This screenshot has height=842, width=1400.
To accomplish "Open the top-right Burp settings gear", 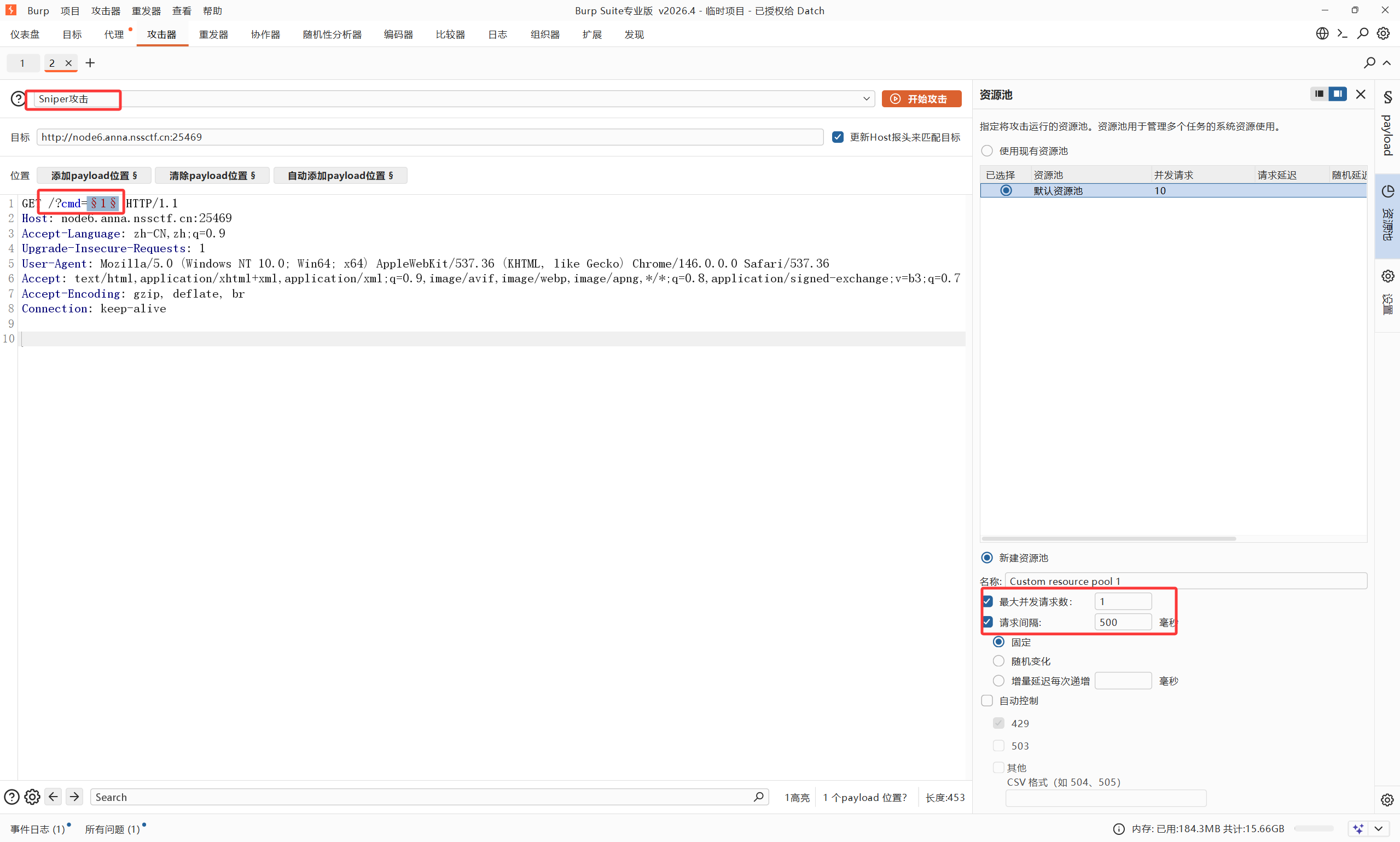I will (x=1383, y=34).
